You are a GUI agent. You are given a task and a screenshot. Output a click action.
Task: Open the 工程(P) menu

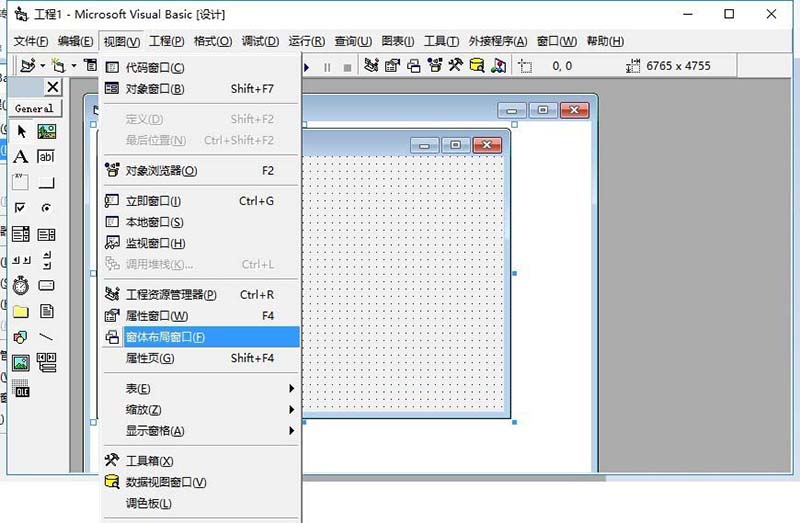click(167, 41)
